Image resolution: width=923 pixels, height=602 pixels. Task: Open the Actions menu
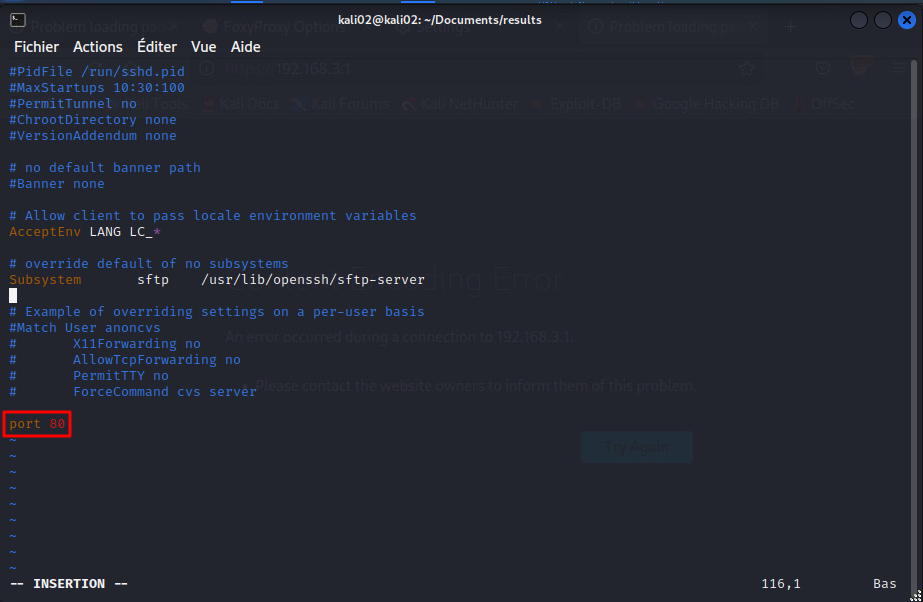tap(98, 47)
